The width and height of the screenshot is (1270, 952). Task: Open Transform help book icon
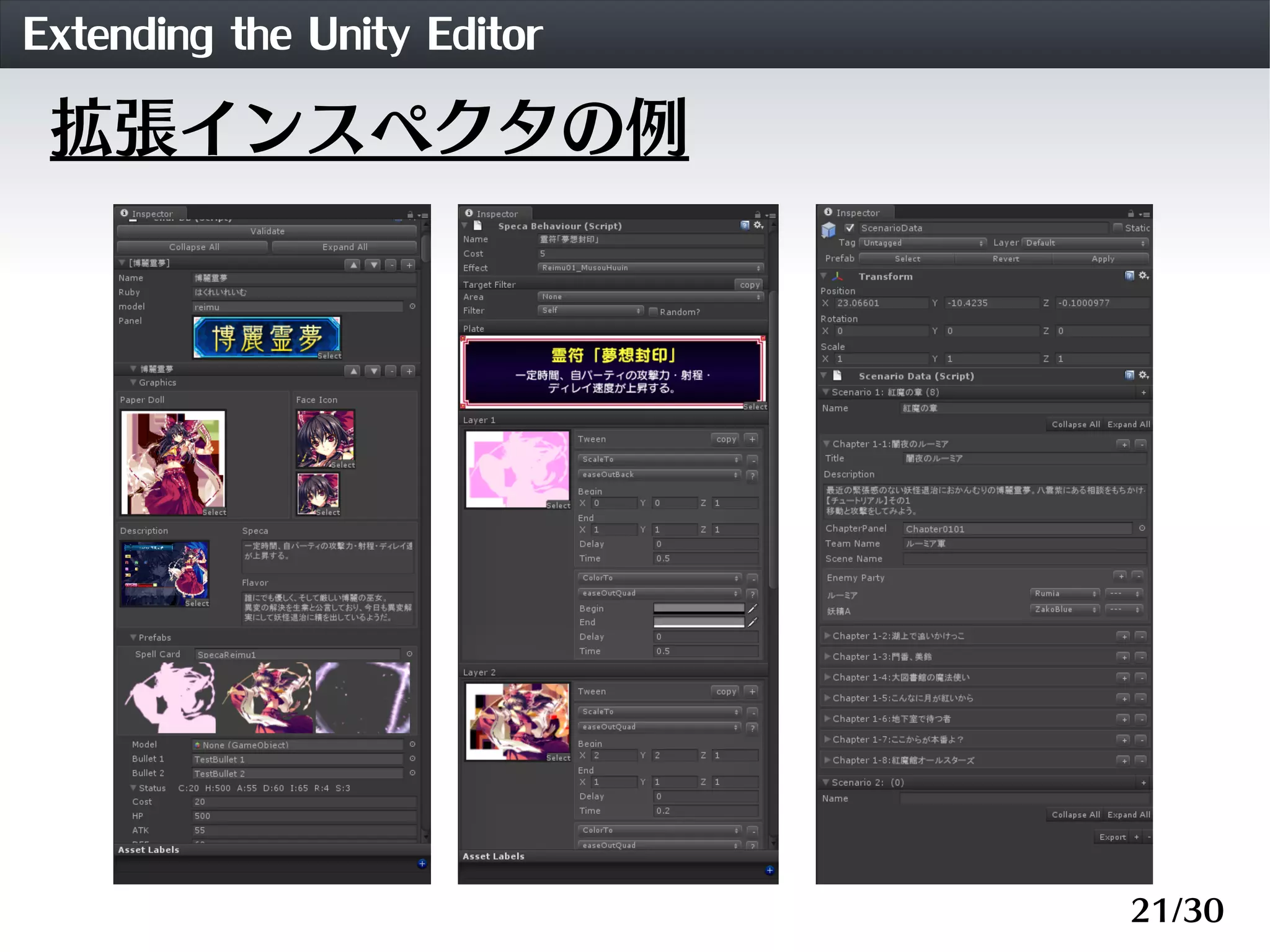tap(1129, 276)
